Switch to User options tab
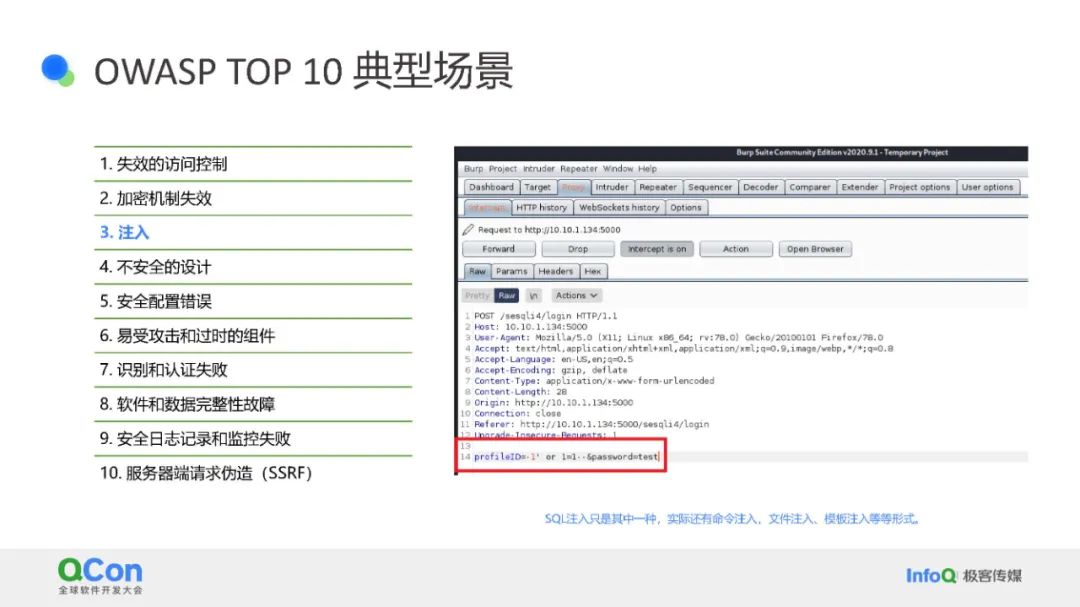The width and height of the screenshot is (1080, 607). (988, 187)
